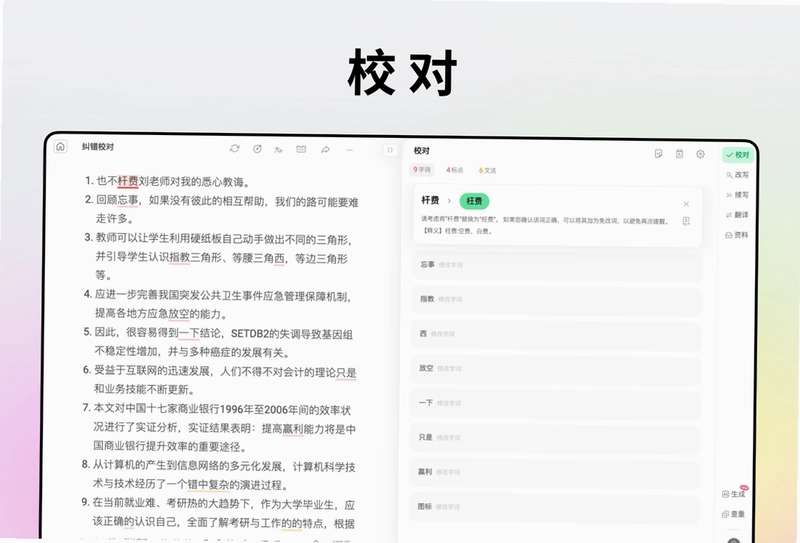
Task: Switch to the 9 字词 tab
Action: pyautogui.click(x=422, y=169)
